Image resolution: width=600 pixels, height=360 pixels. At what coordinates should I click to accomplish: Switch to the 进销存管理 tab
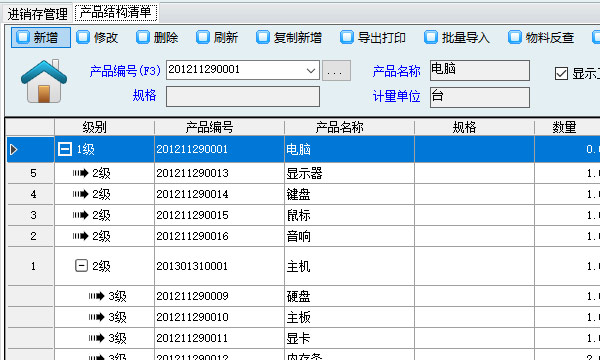[38, 14]
